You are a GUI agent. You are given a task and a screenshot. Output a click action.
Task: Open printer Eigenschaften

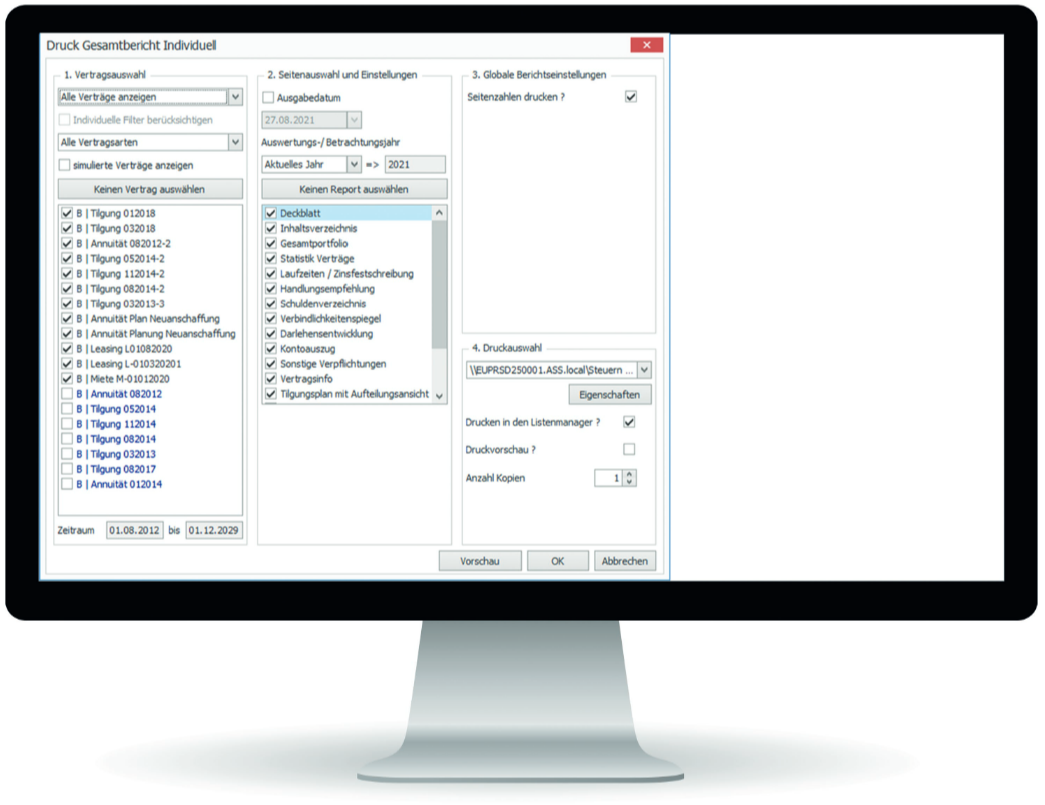click(x=609, y=395)
